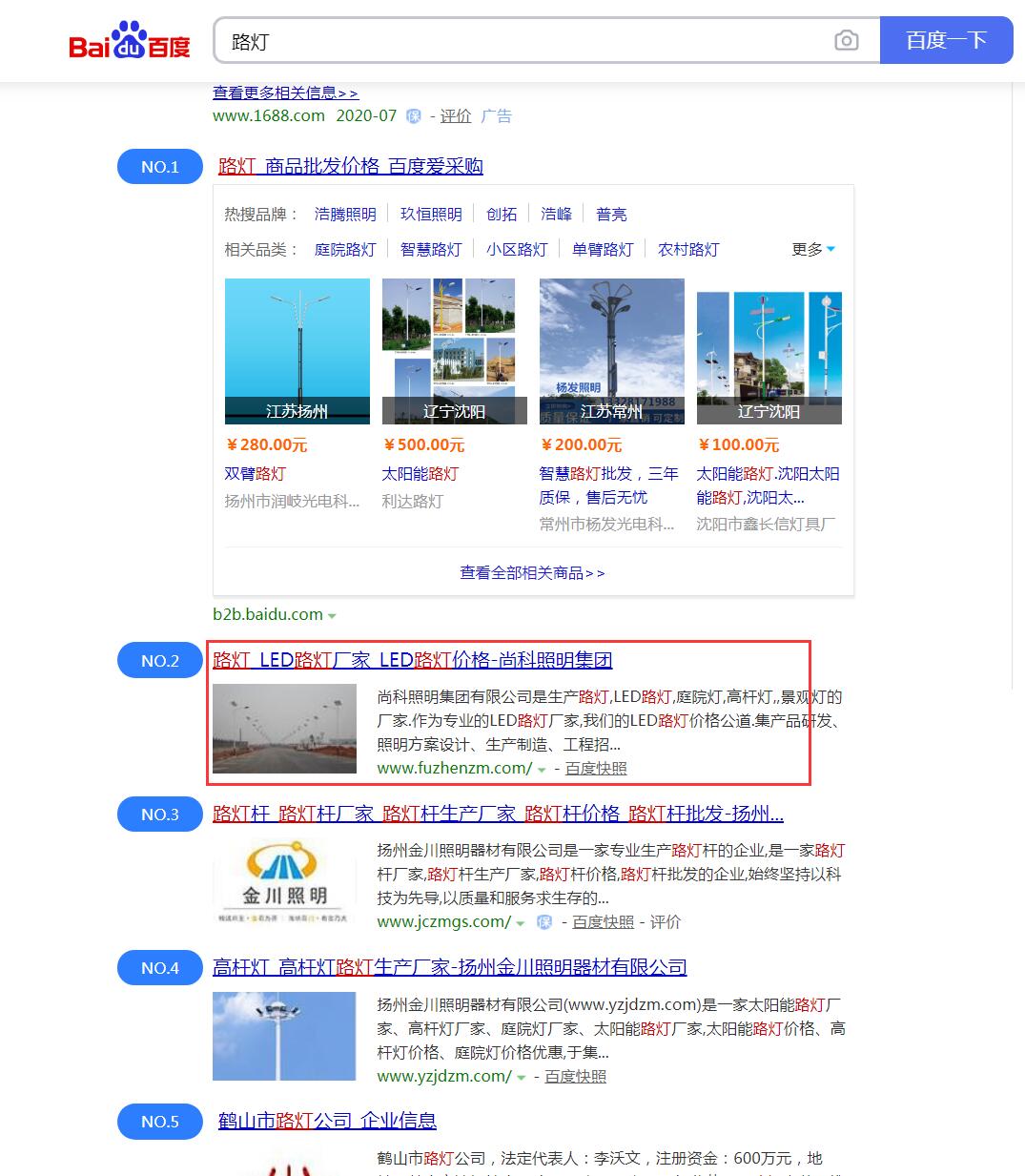
Task: Open 查看全部相关商品>> link
Action: pos(532,573)
